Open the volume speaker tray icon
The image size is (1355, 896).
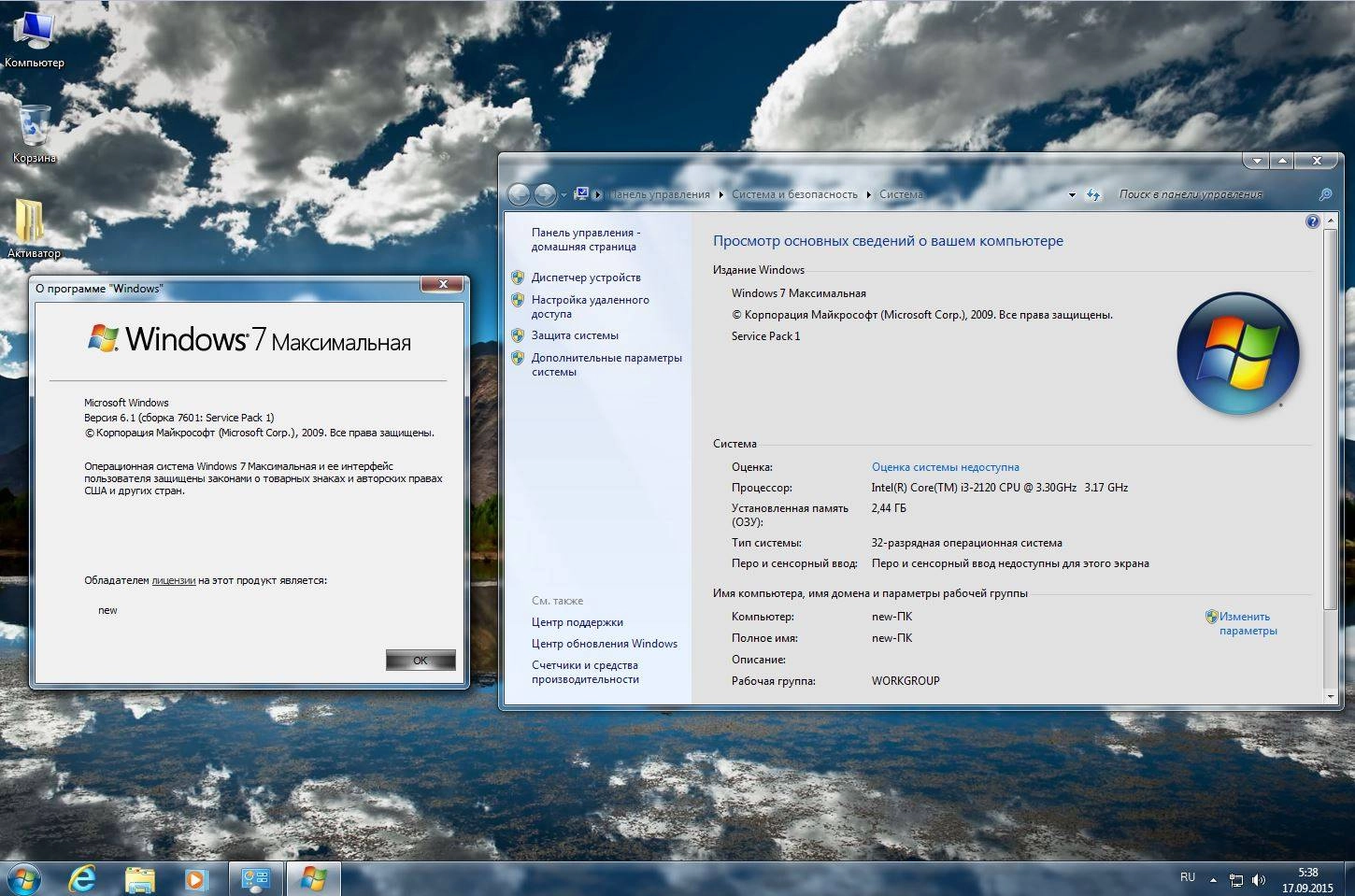click(1259, 880)
